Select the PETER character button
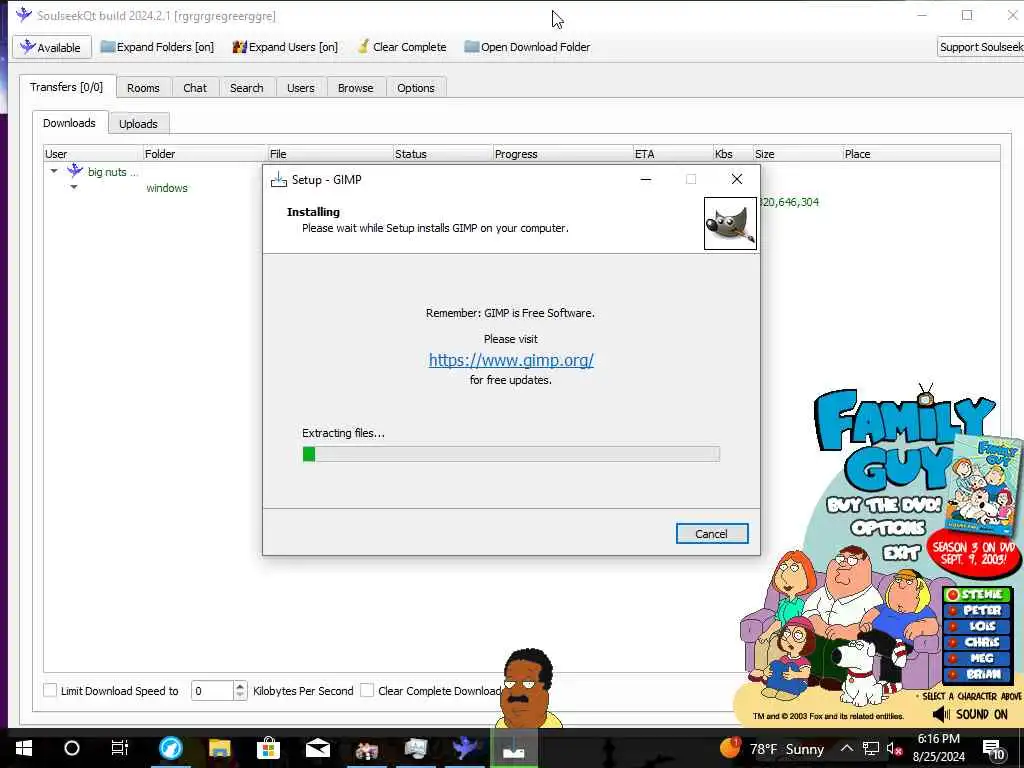 (977, 610)
